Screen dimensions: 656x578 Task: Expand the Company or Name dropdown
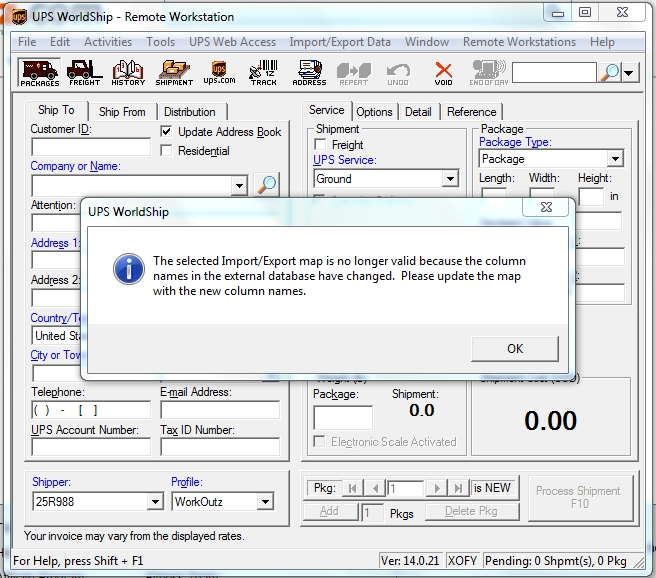(x=239, y=185)
